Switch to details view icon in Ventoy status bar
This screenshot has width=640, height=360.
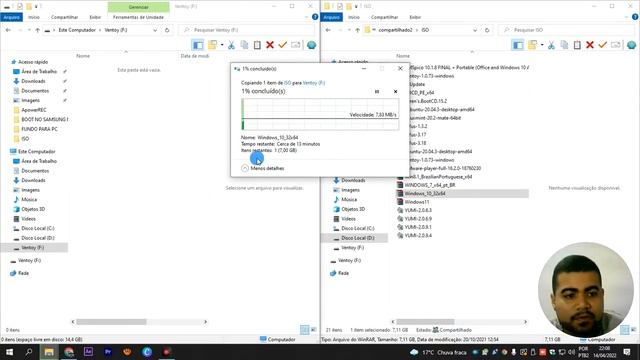(x=304, y=330)
